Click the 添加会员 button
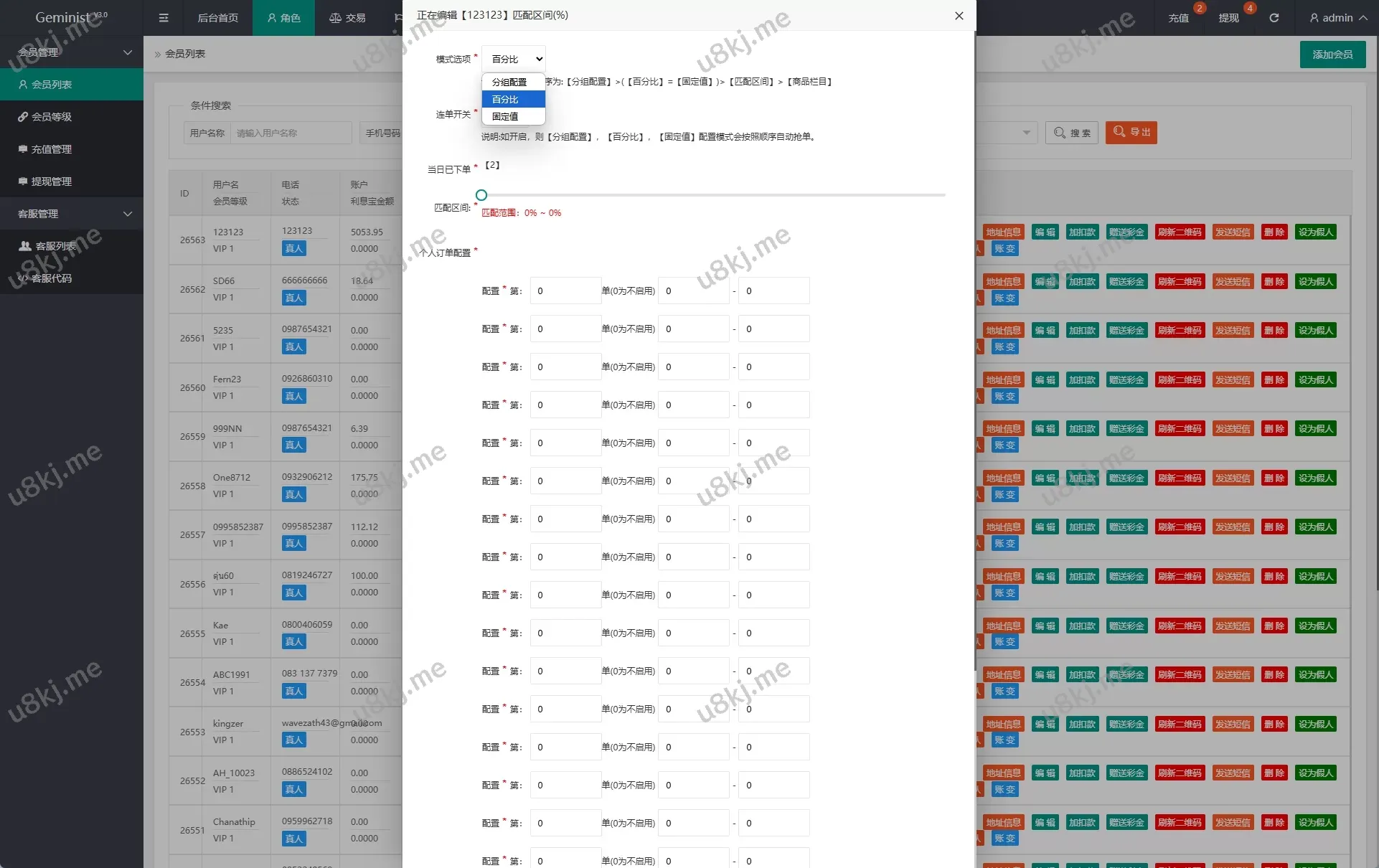The image size is (1379, 868). 1332,55
